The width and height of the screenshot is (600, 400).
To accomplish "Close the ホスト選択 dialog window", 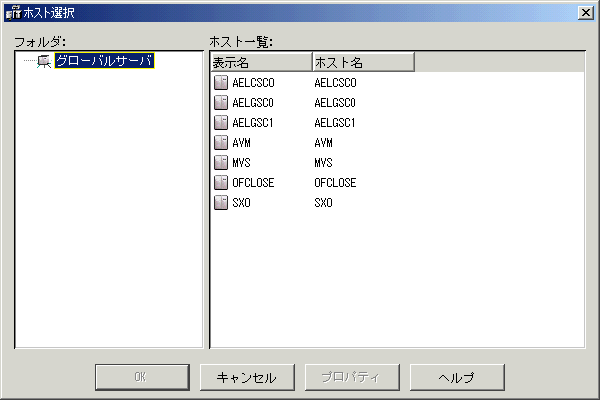I will pos(586,13).
